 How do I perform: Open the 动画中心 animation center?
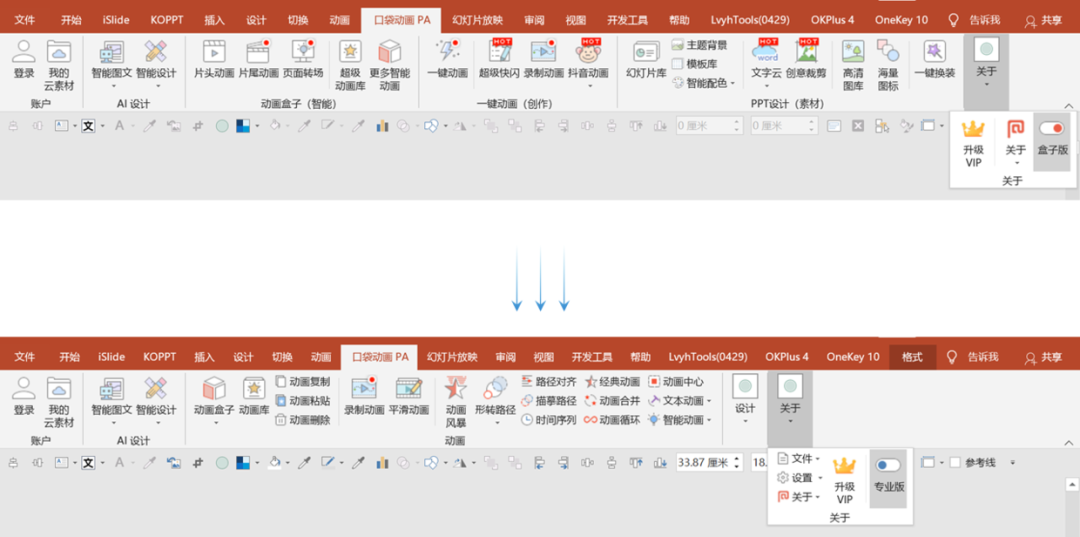point(676,381)
